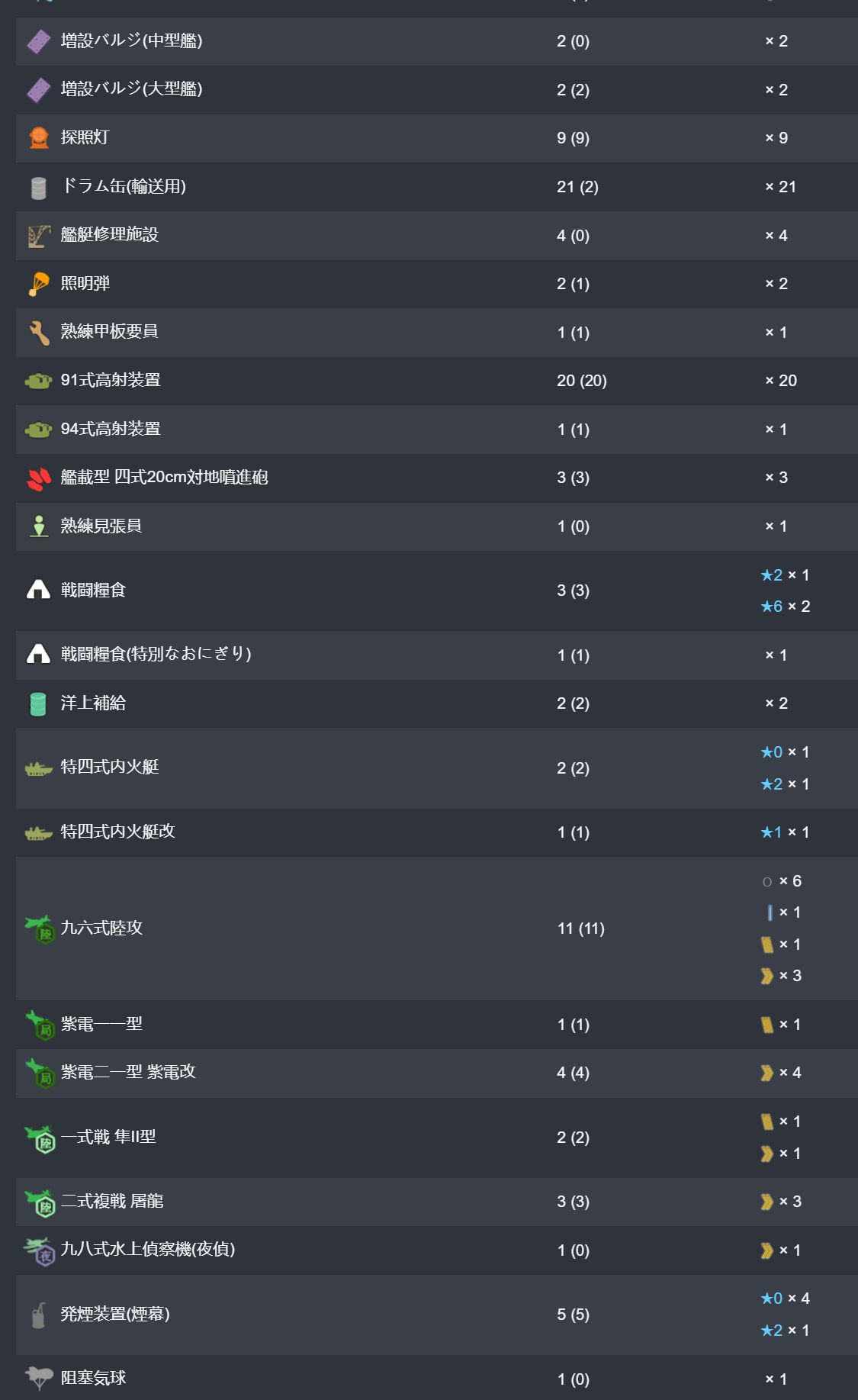Click the rice ball icon for 戦闘糧食
Viewport: 858px width, 1400px height.
(x=39, y=590)
